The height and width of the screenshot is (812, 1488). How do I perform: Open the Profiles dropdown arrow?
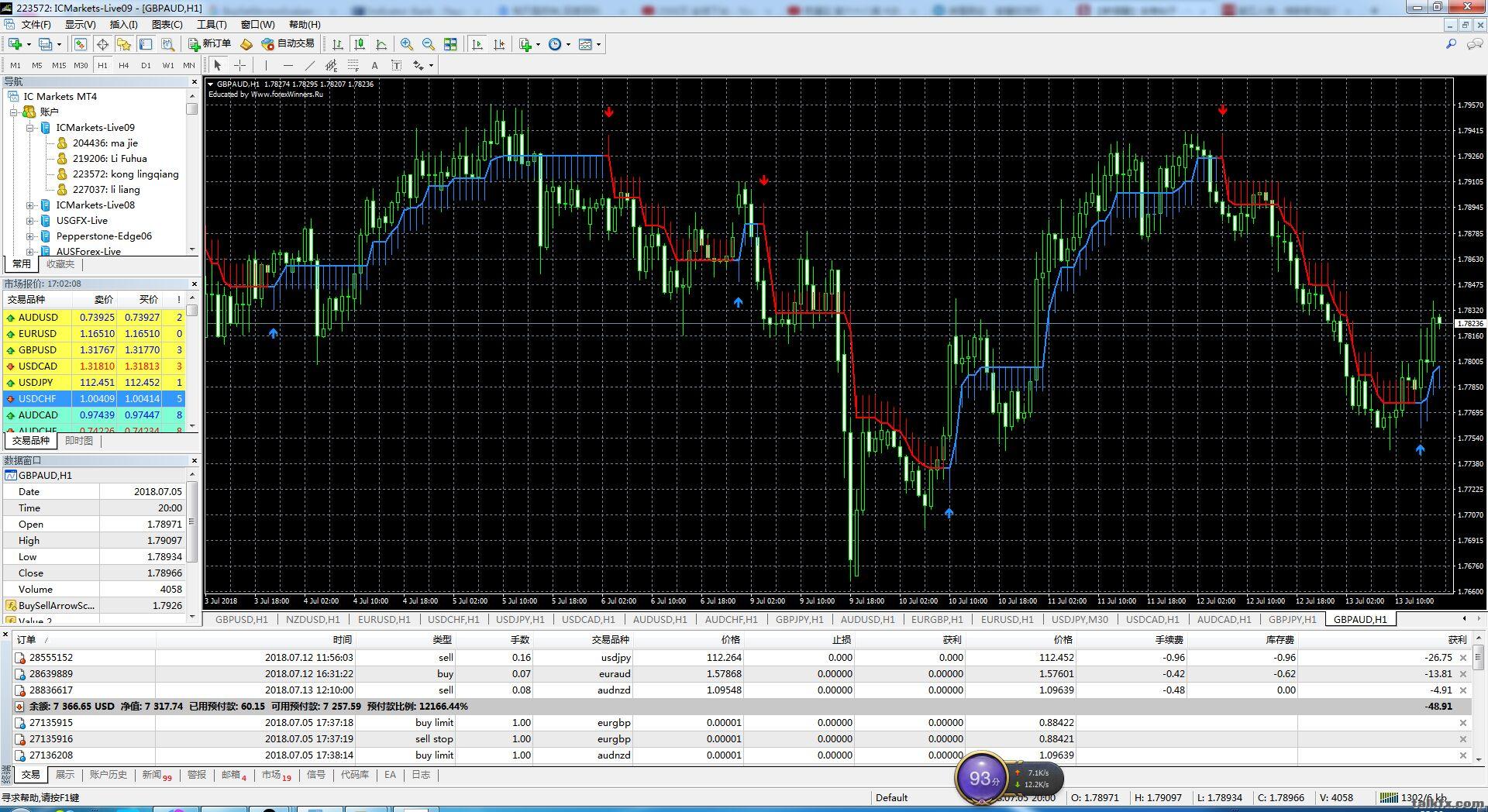59,44
